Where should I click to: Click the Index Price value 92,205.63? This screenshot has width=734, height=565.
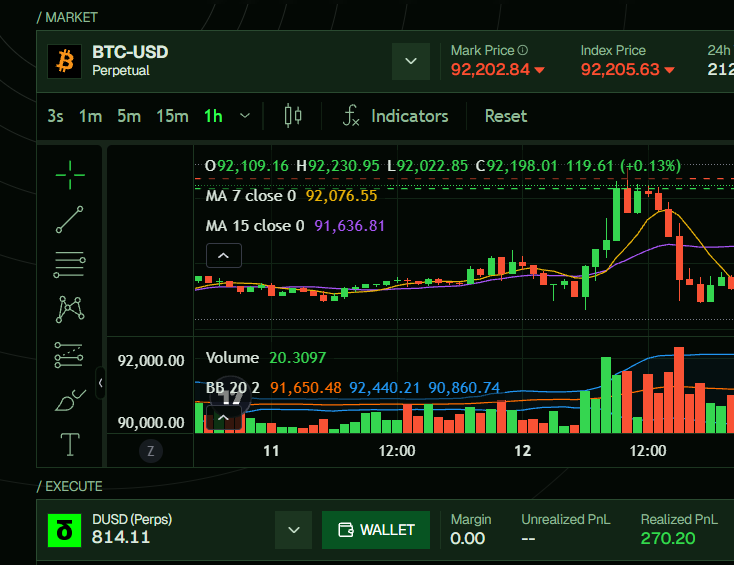(x=620, y=70)
